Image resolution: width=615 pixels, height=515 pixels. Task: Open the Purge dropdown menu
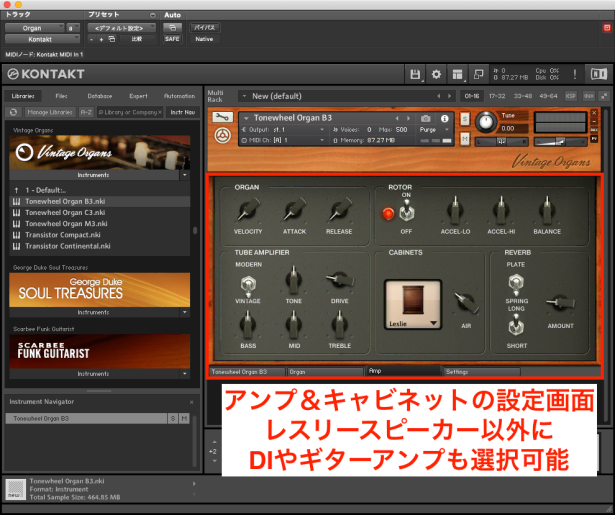[x=434, y=129]
